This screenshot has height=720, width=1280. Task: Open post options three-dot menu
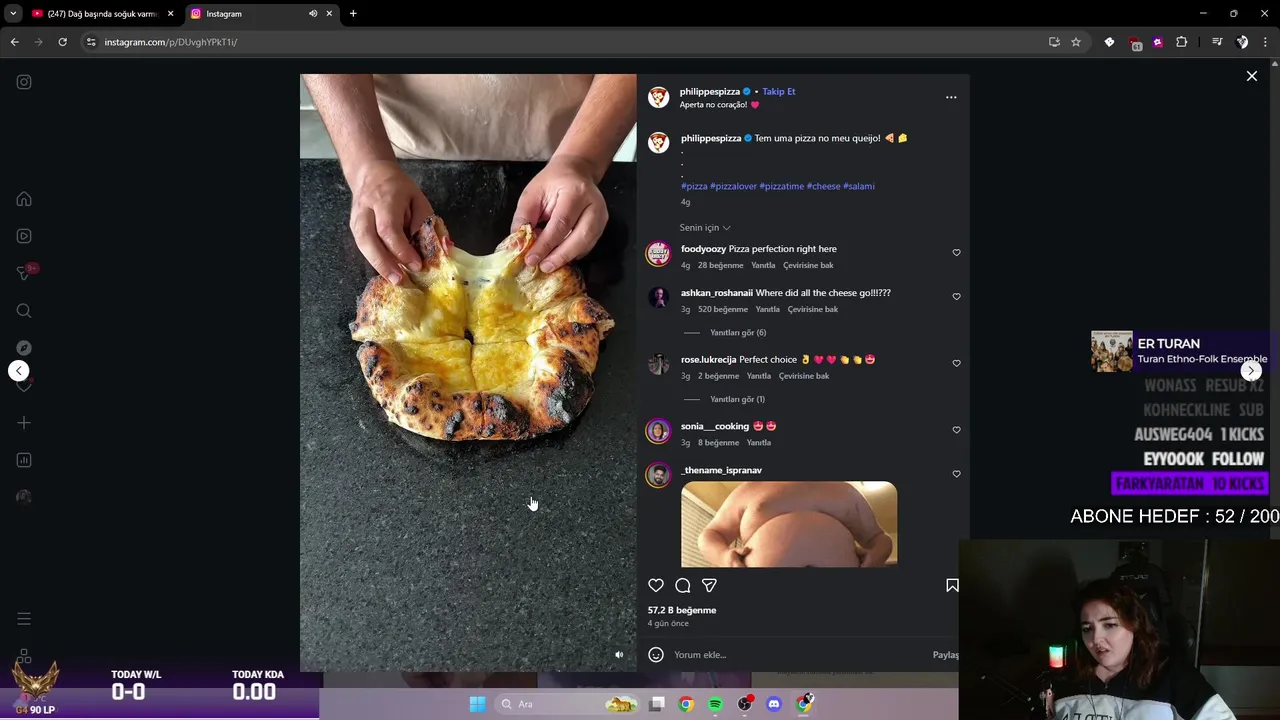pos(951,97)
